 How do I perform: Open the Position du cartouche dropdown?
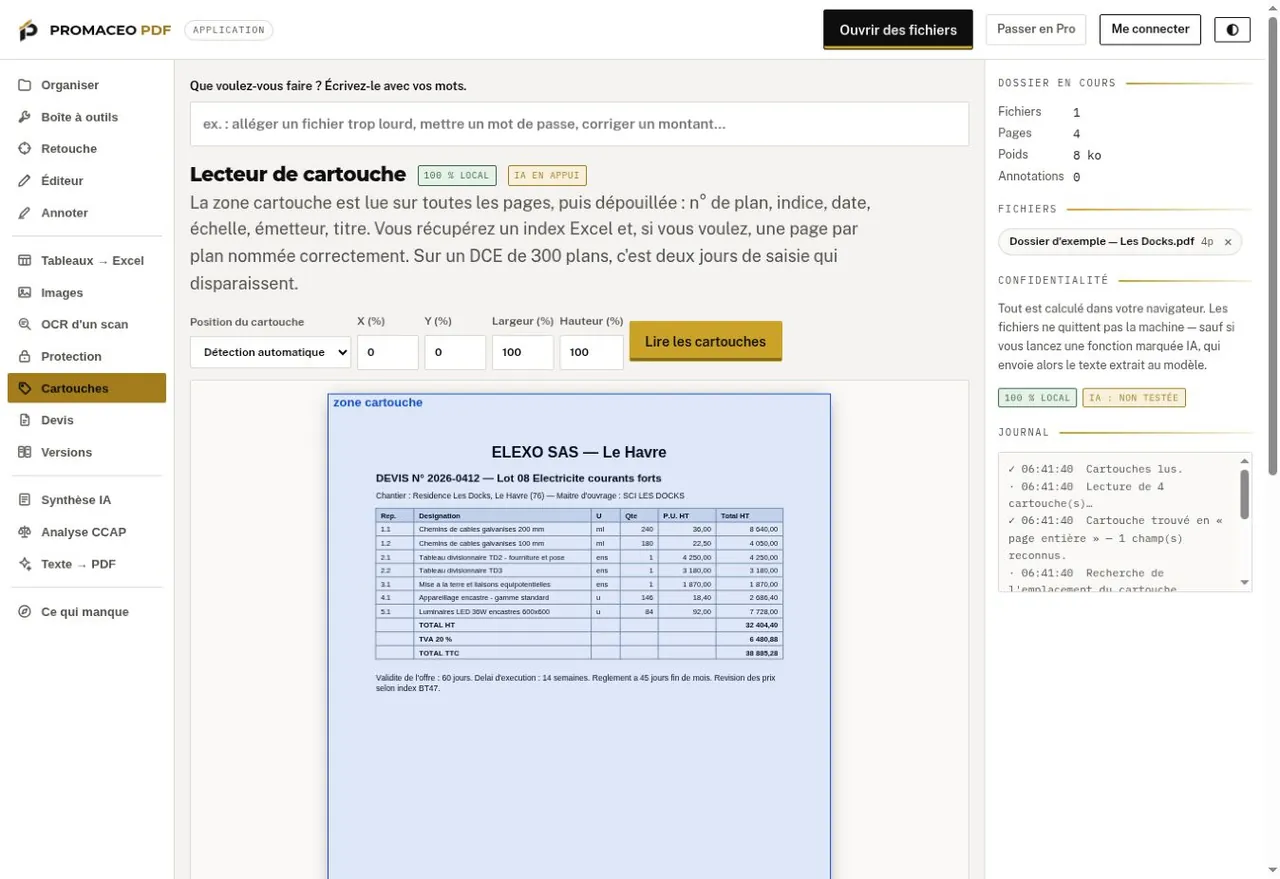tap(270, 352)
